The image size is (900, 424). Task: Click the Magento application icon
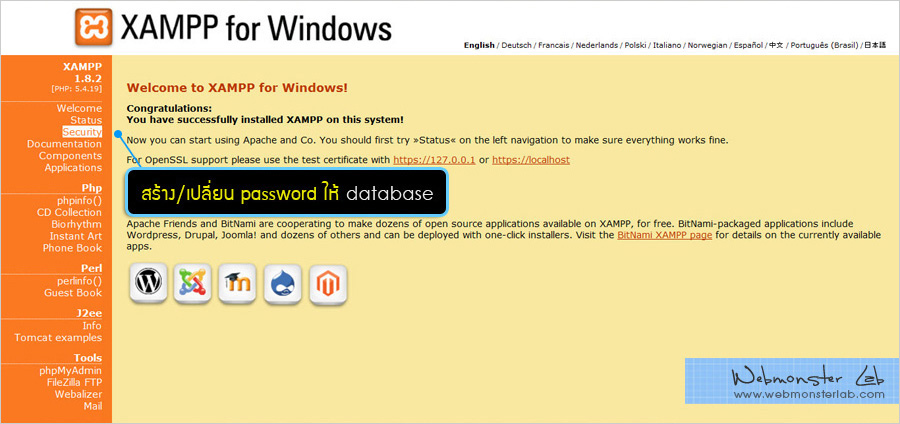pos(328,283)
